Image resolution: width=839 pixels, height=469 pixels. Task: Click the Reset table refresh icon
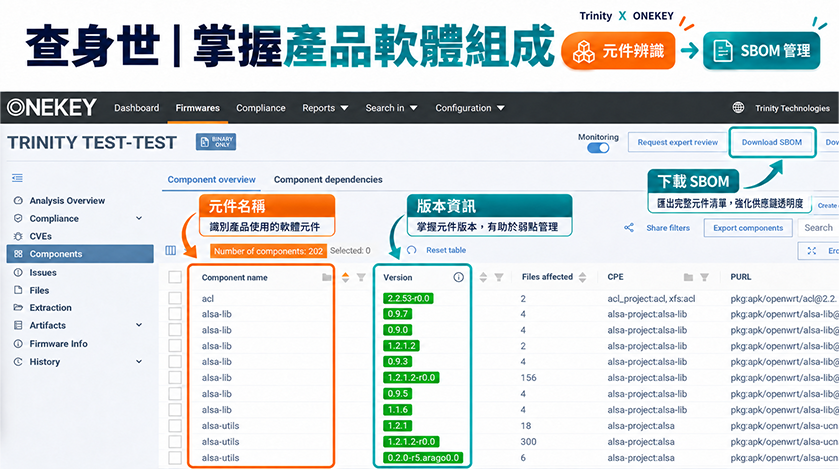pyautogui.click(x=411, y=250)
